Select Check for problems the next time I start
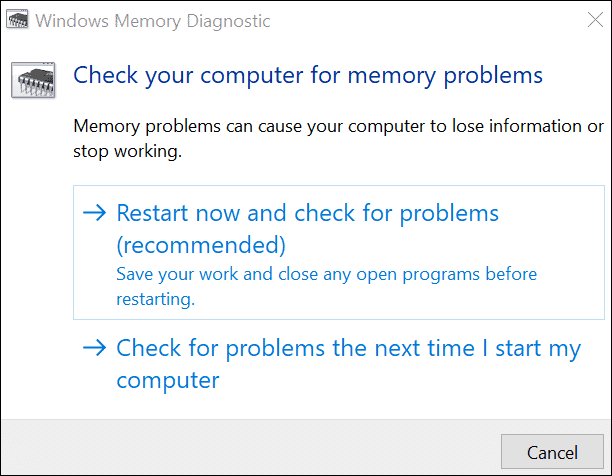The image size is (612, 476). coord(348,348)
